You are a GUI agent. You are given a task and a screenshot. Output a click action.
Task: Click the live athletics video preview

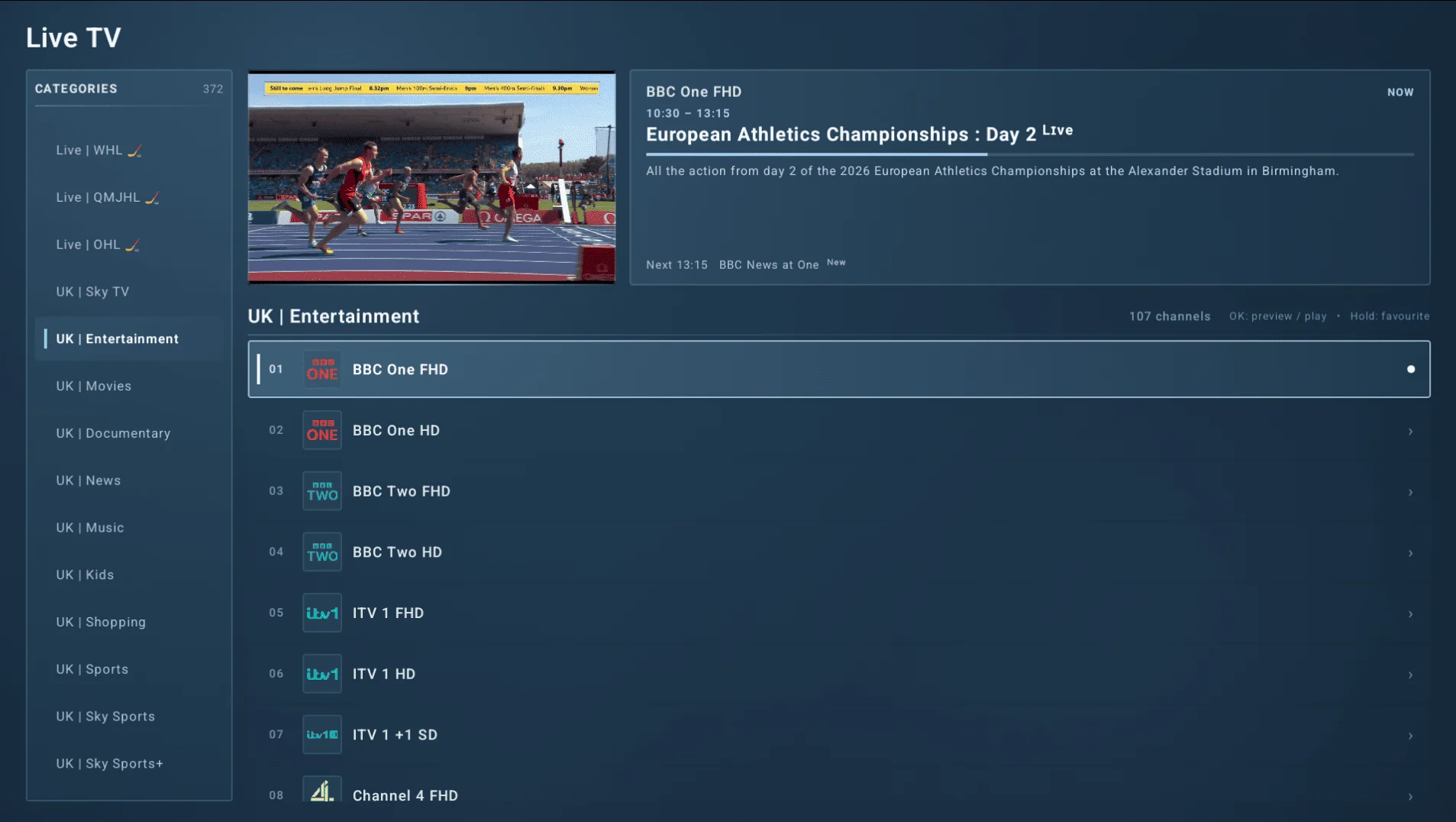(431, 177)
